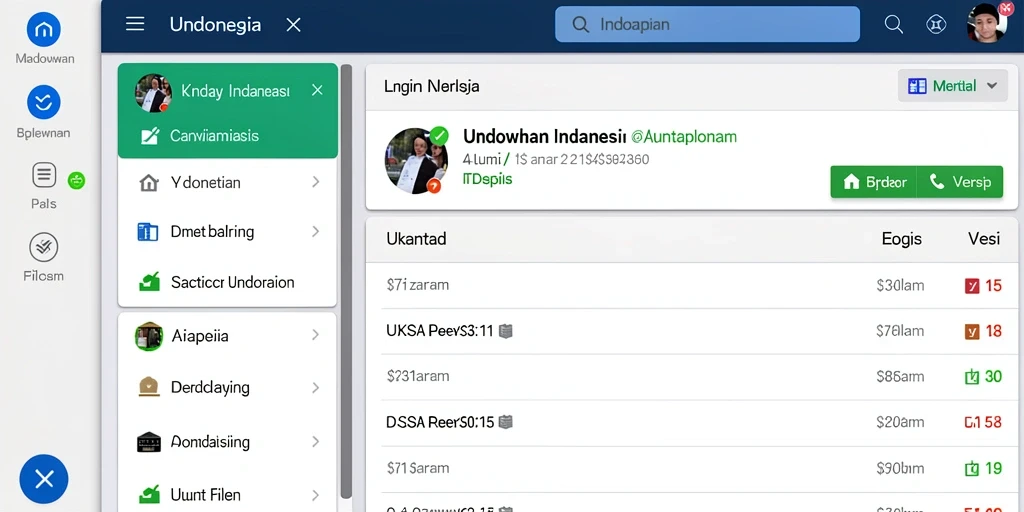
Task: Open the hamburger menu in header
Action: pos(135,25)
